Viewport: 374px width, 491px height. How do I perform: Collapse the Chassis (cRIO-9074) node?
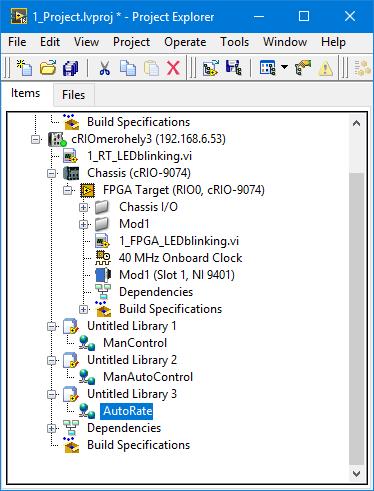coord(52,173)
